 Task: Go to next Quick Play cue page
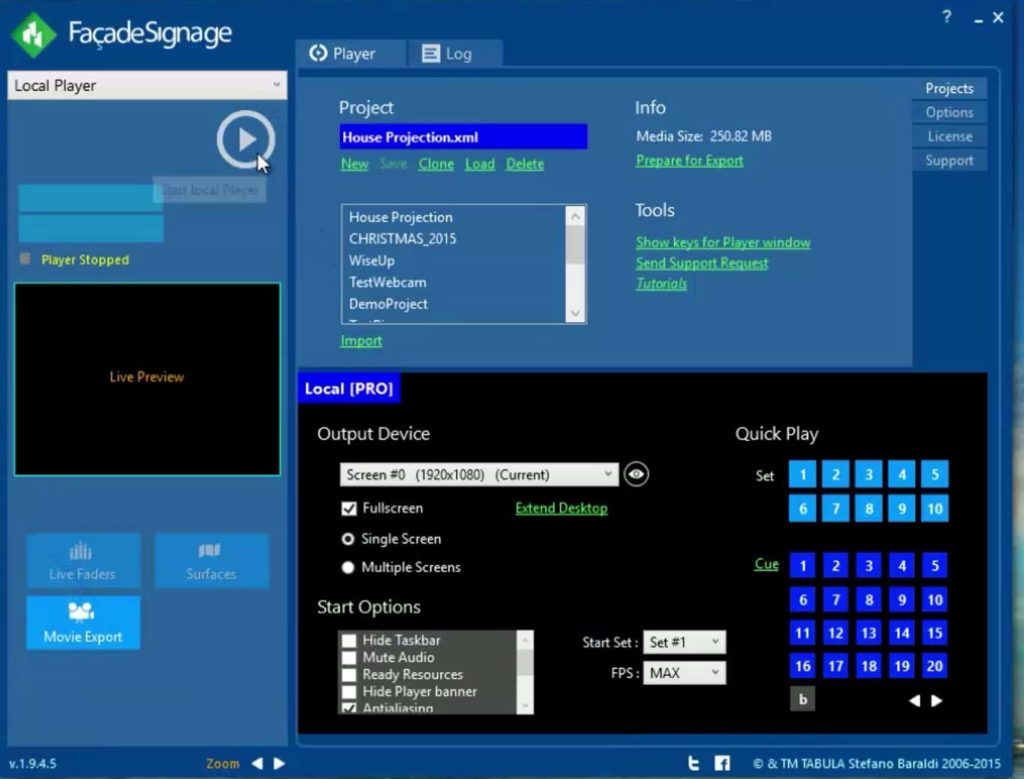pos(936,700)
